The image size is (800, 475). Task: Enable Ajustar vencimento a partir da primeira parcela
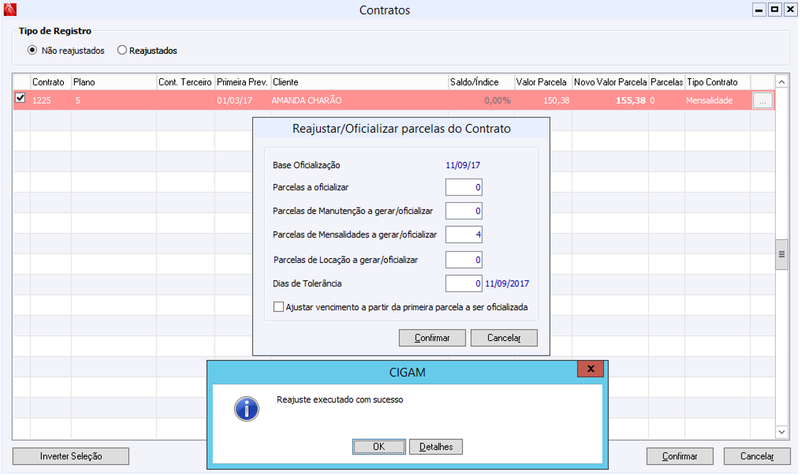(x=279, y=307)
